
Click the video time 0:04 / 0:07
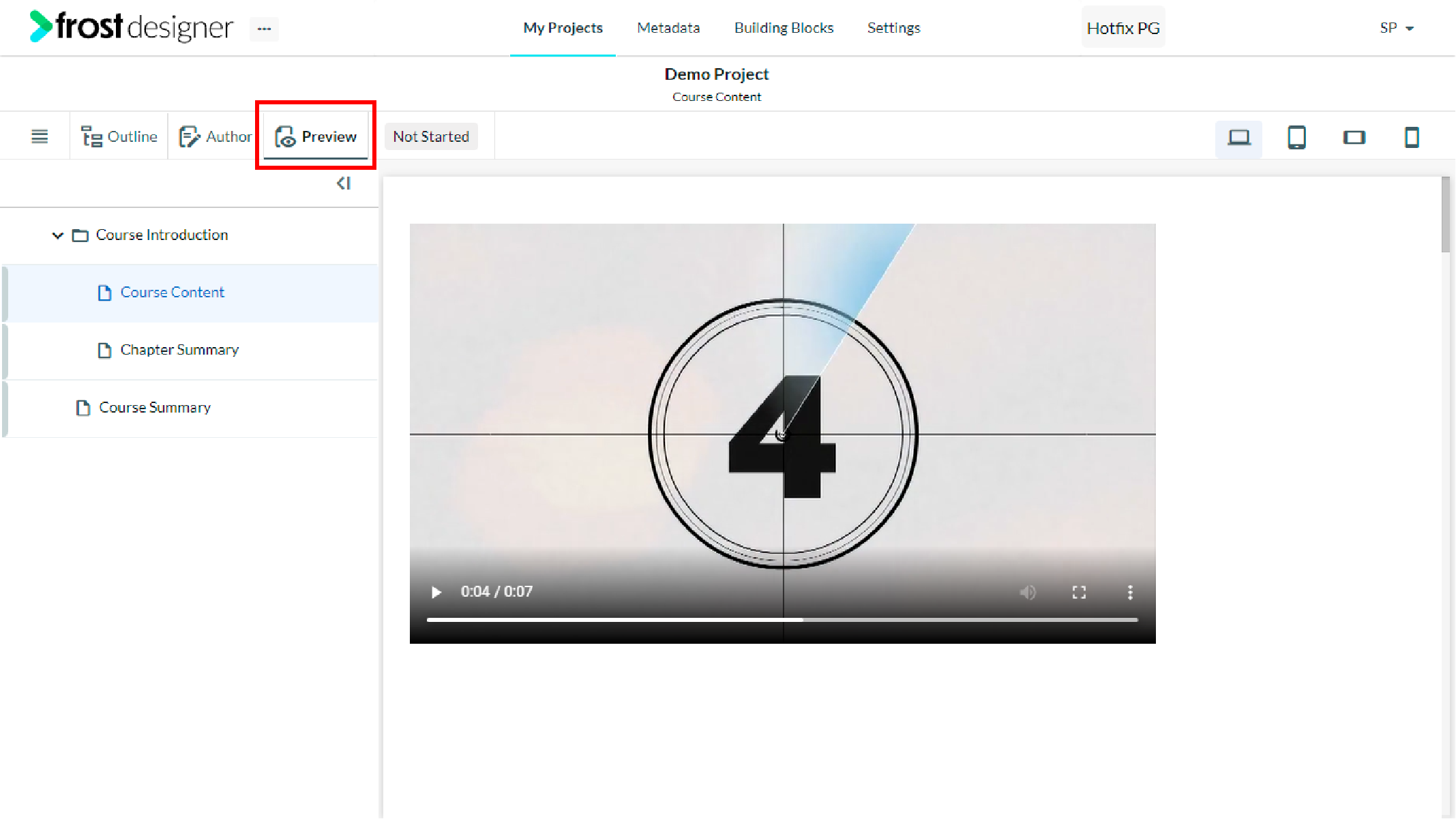pyautogui.click(x=496, y=592)
